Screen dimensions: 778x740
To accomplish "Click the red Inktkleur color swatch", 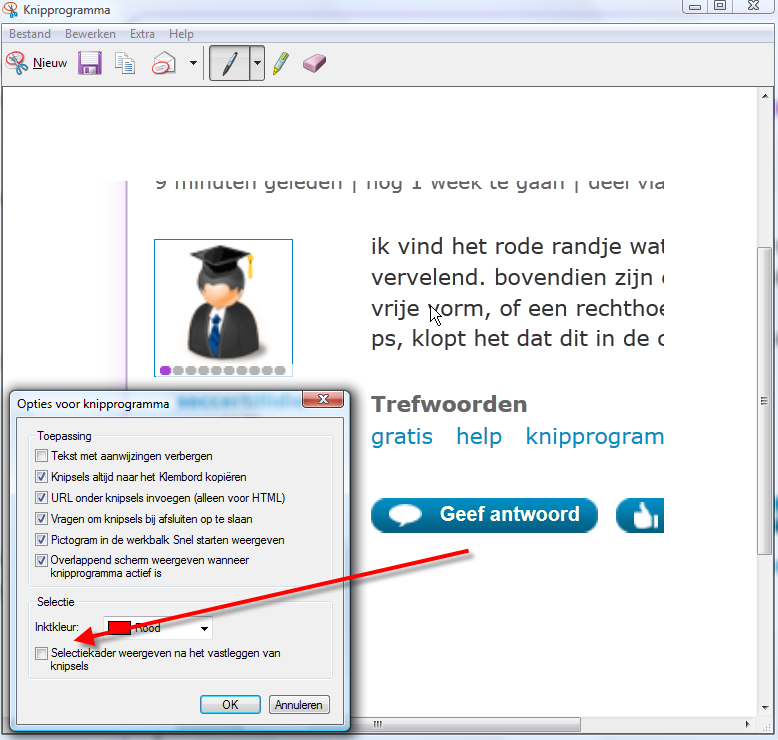I will (119, 629).
